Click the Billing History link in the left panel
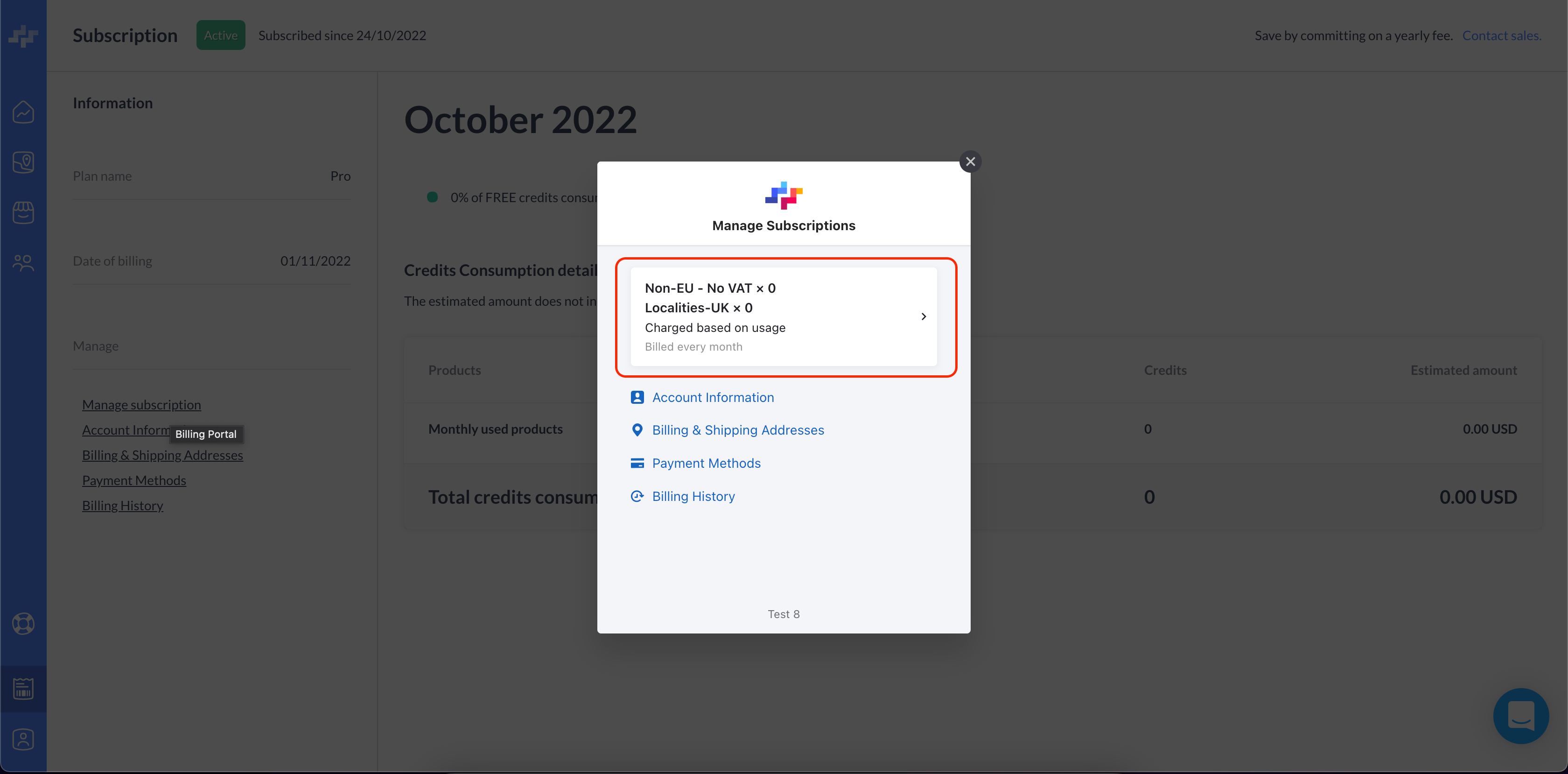1568x774 pixels. [122, 506]
